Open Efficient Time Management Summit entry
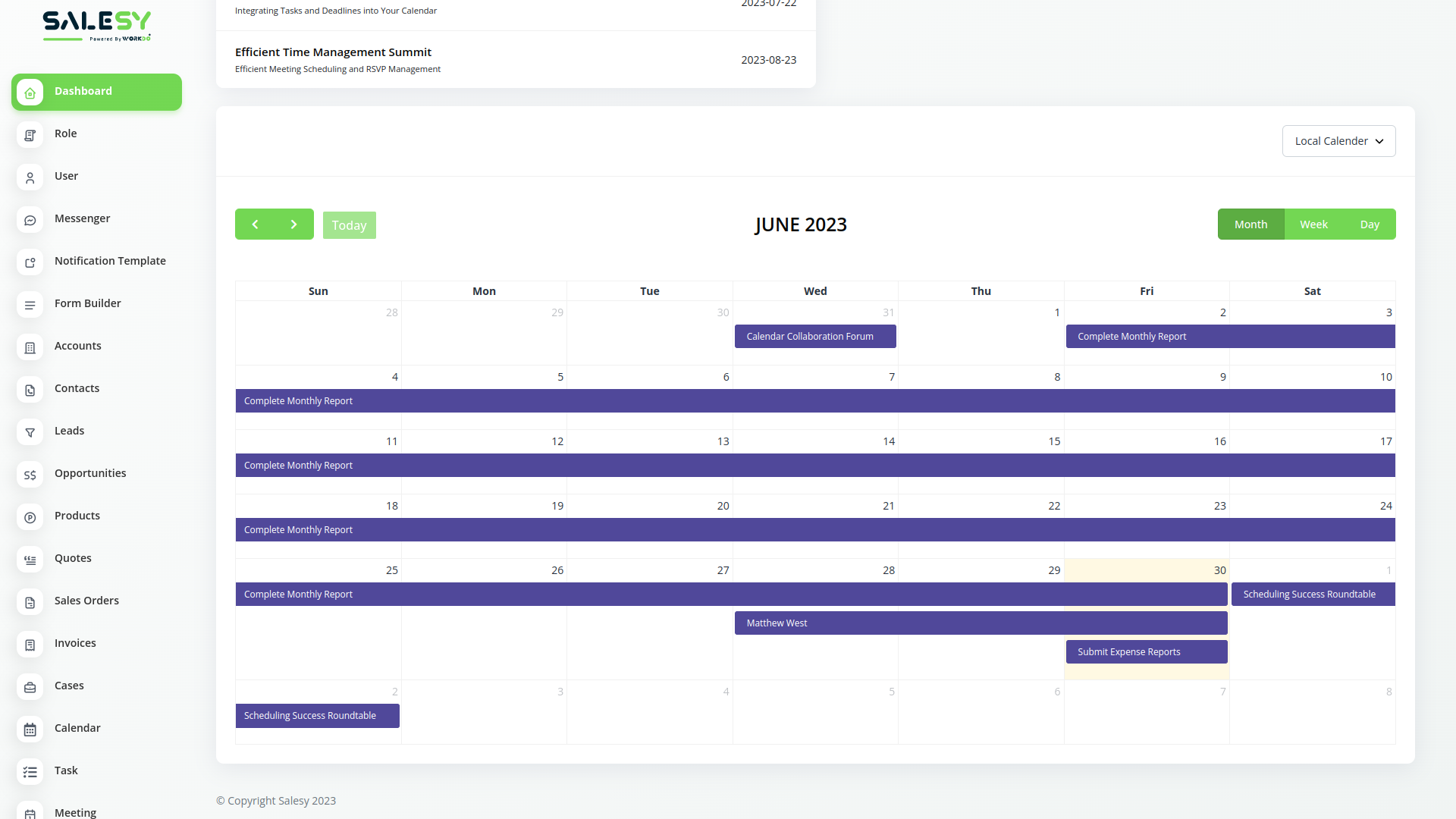This screenshot has width=1456, height=819. coord(333,52)
